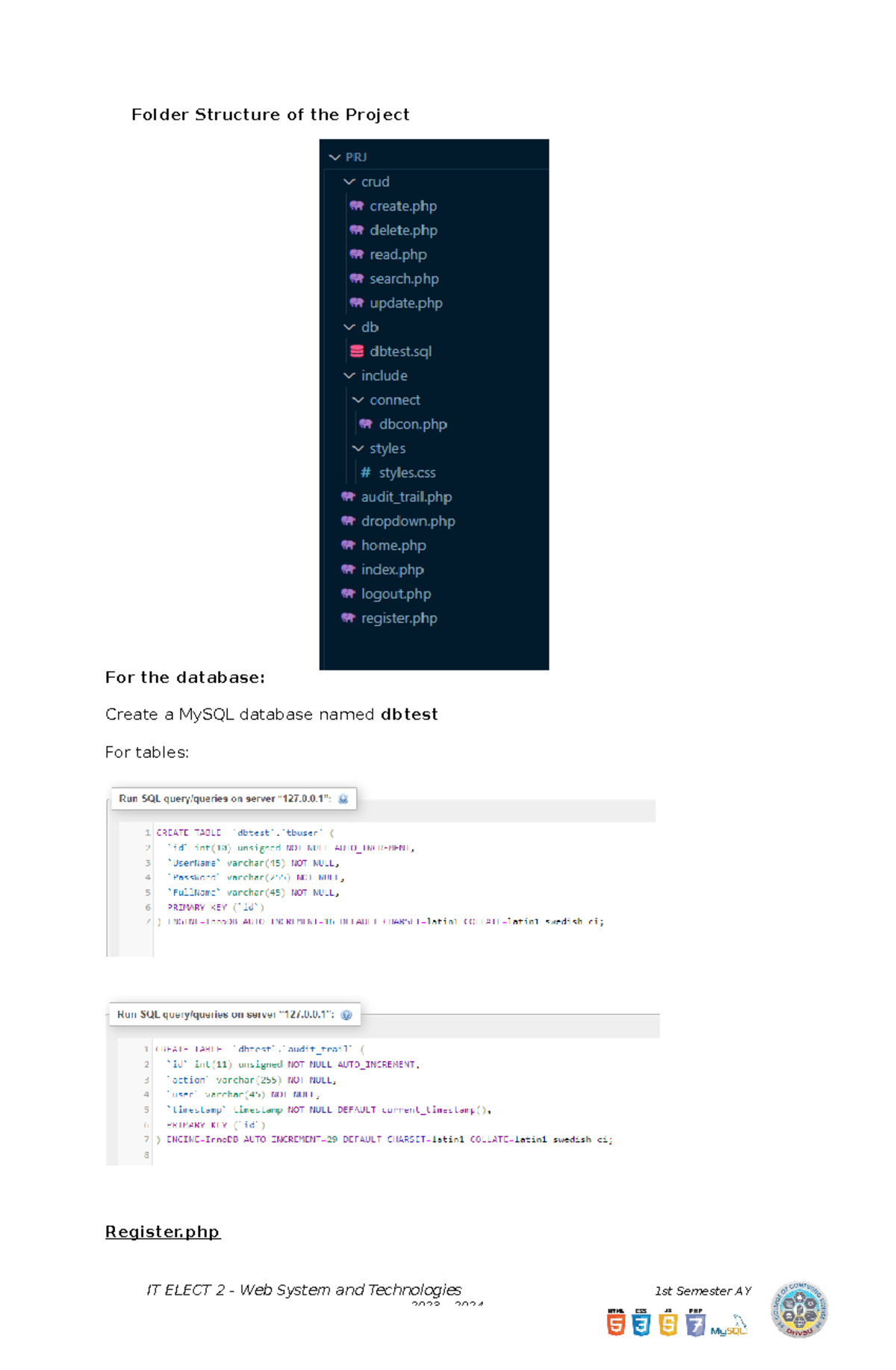Click the `timestamp` column definition line
Viewport: 896px width, 1370px height.
pos(329,1110)
